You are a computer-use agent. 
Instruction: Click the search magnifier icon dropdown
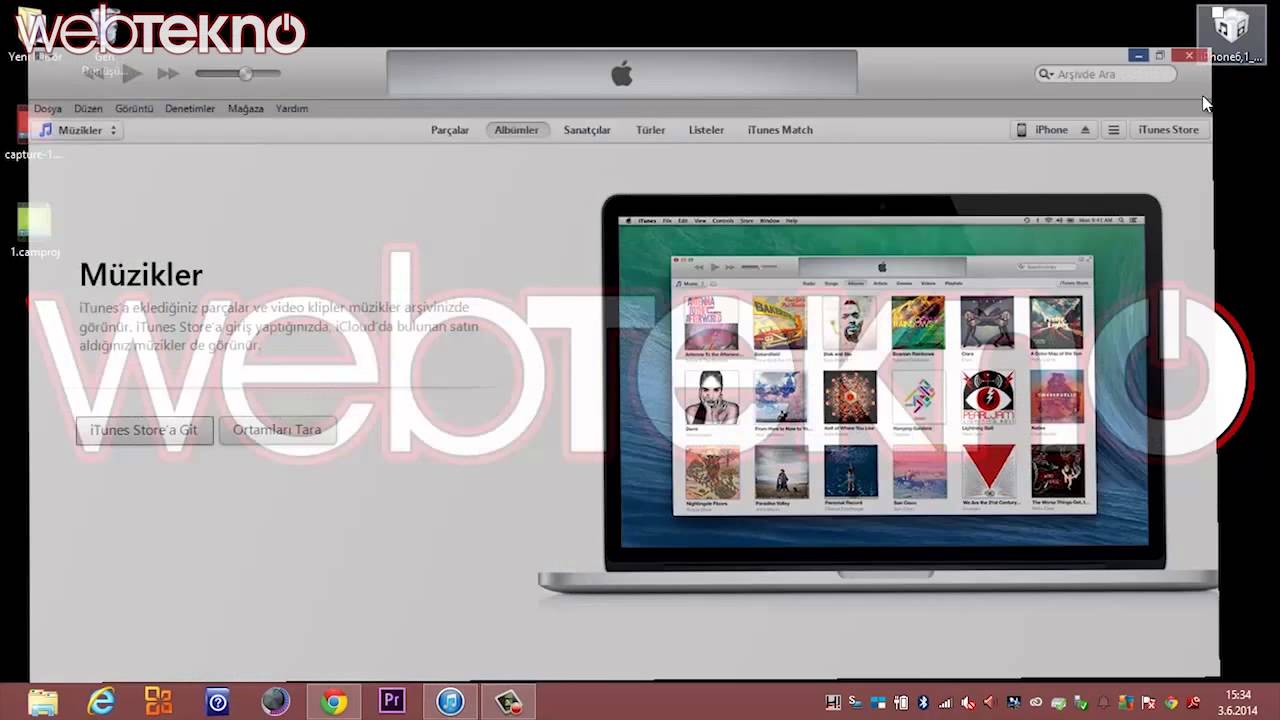[1046, 74]
